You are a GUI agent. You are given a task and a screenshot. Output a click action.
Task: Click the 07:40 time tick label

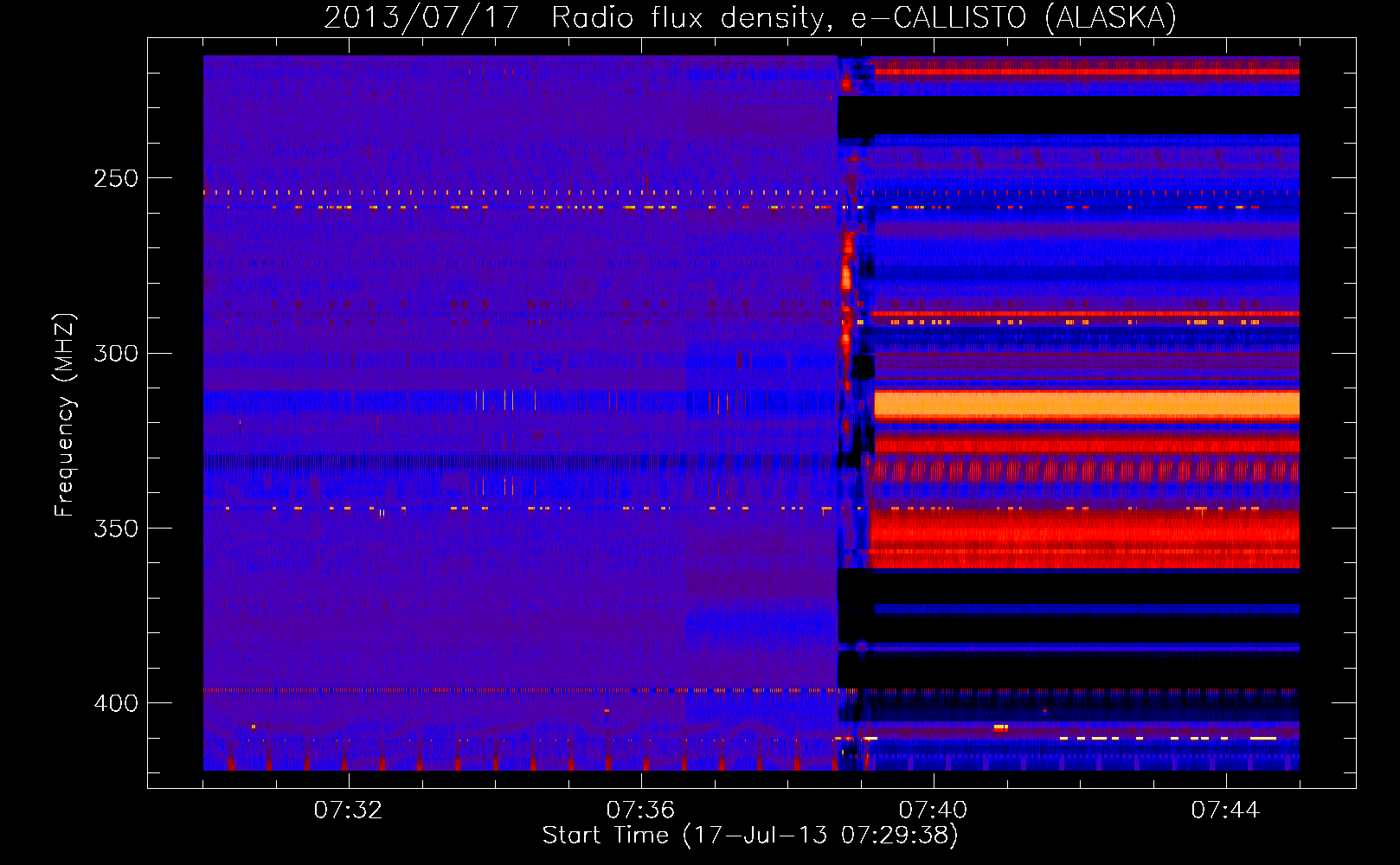coord(933,810)
